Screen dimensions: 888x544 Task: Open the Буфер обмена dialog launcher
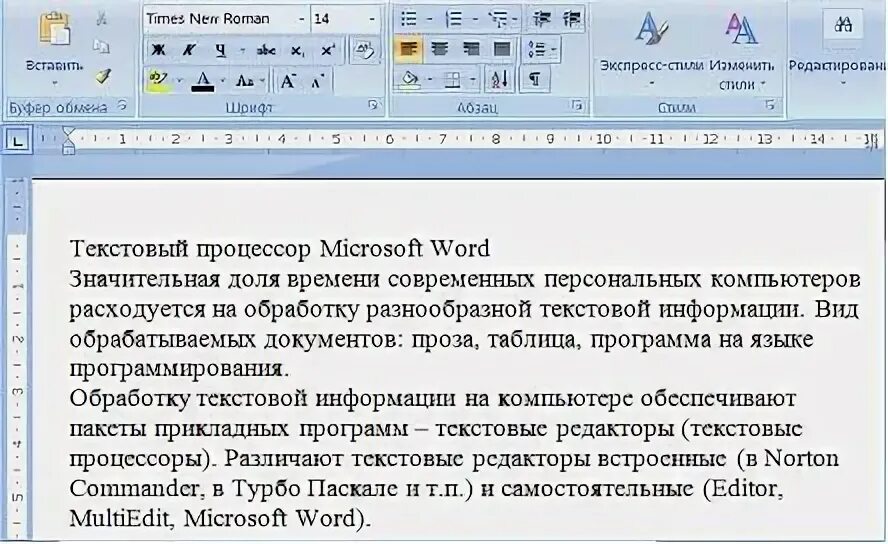(122, 105)
